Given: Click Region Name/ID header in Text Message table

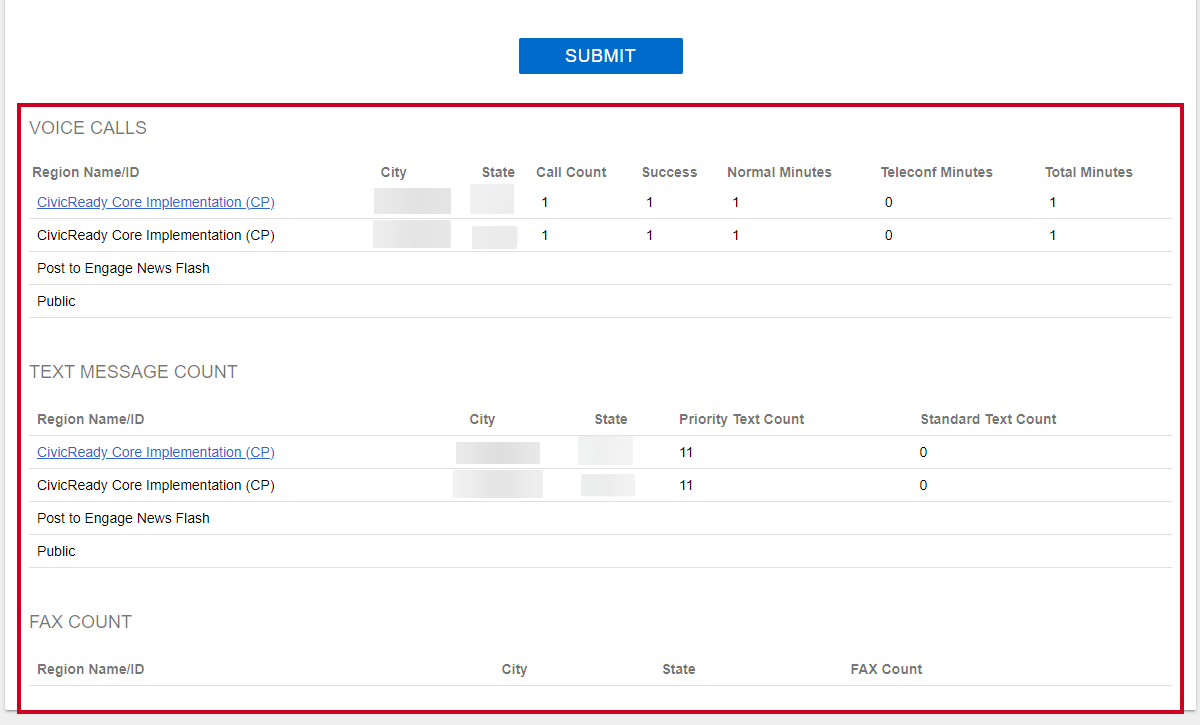Looking at the screenshot, I should pos(90,419).
